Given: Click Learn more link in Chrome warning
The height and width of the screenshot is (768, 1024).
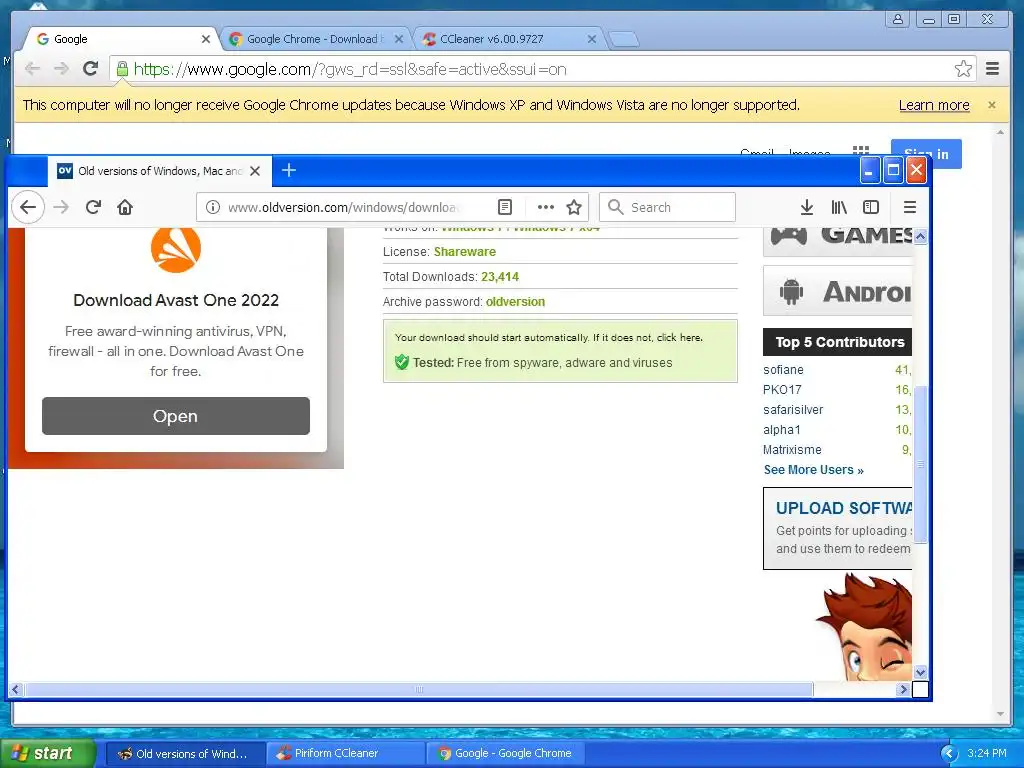Looking at the screenshot, I should 934,105.
